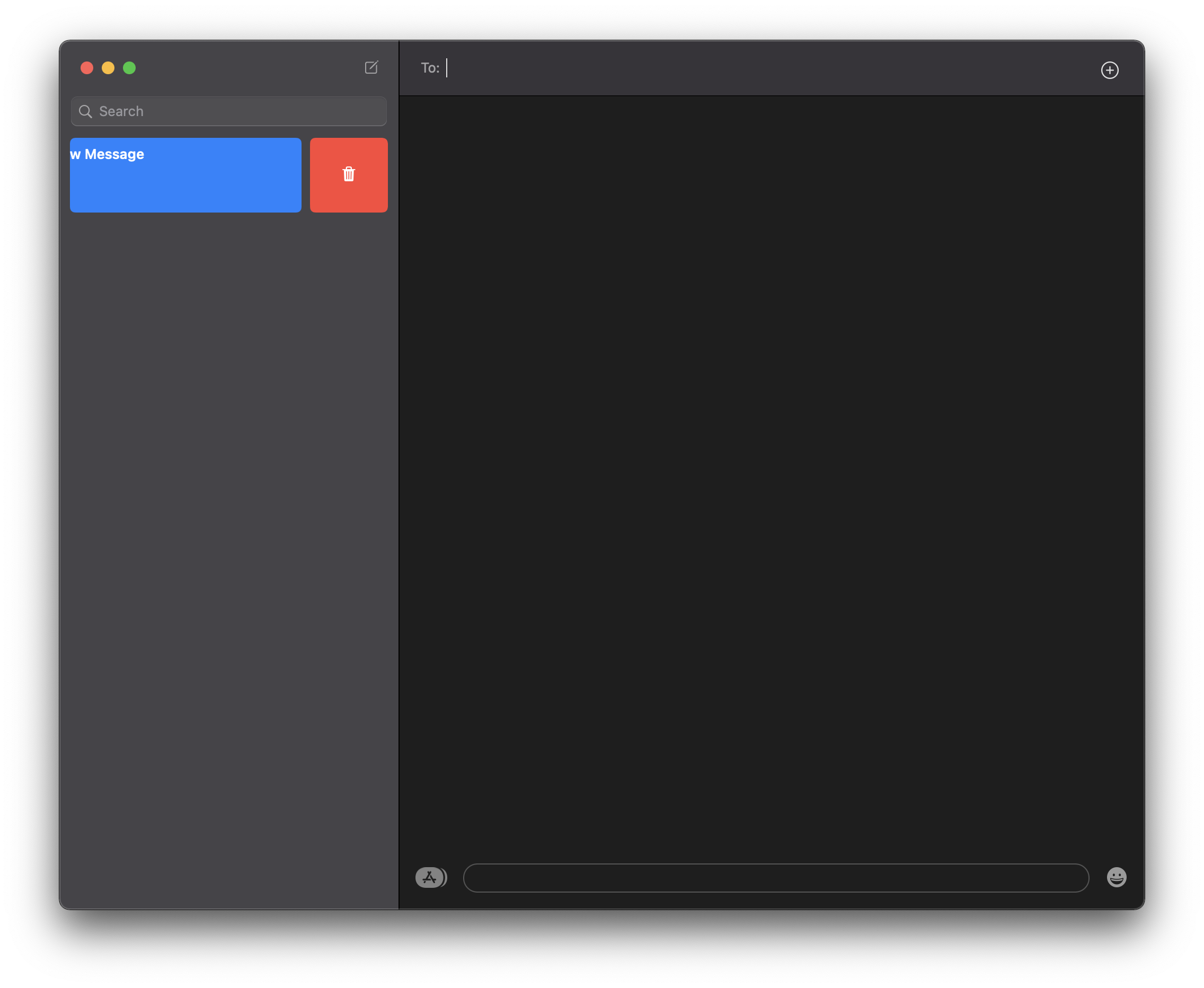Screen dimensions: 1204x988
Task: Enter full screen with green button
Action: click(x=130, y=68)
